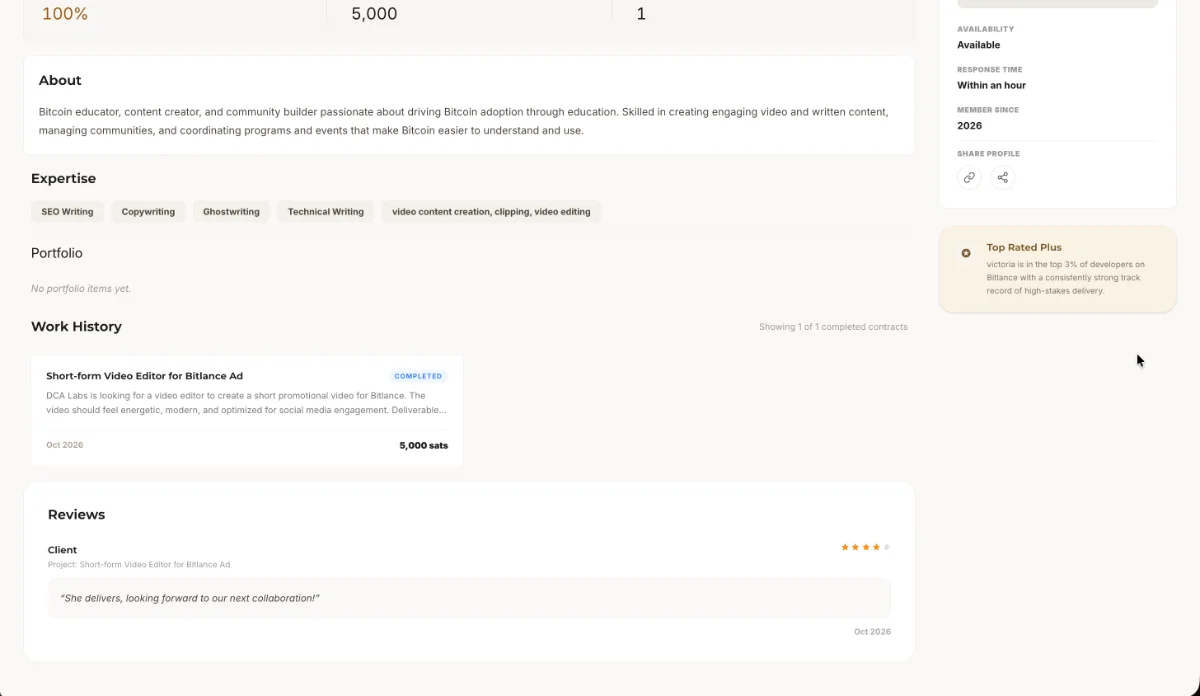Click the DCA Labs contract description text
The image size is (1200, 696).
point(246,403)
